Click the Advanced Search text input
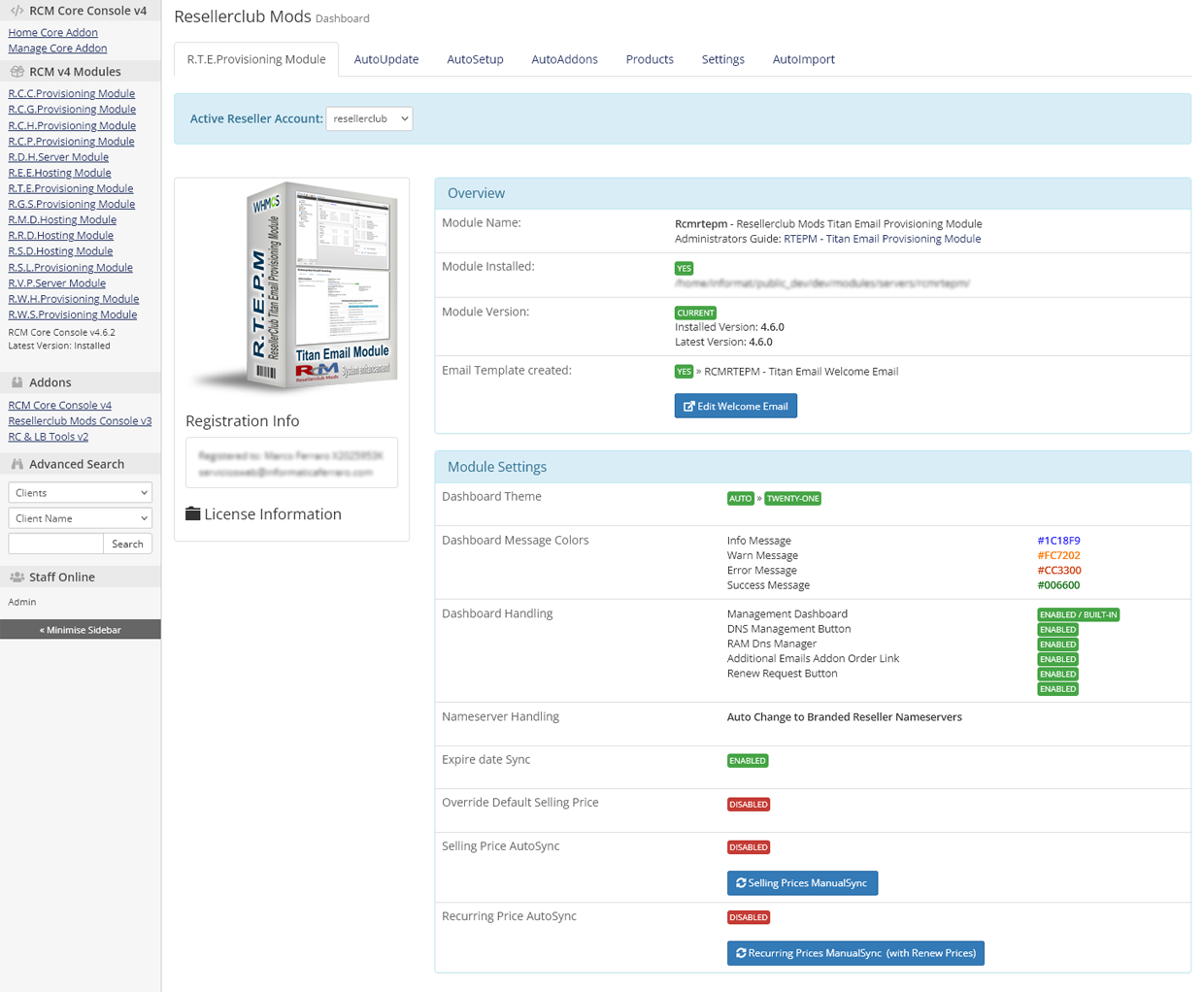The width and height of the screenshot is (1204, 992). [x=55, y=544]
